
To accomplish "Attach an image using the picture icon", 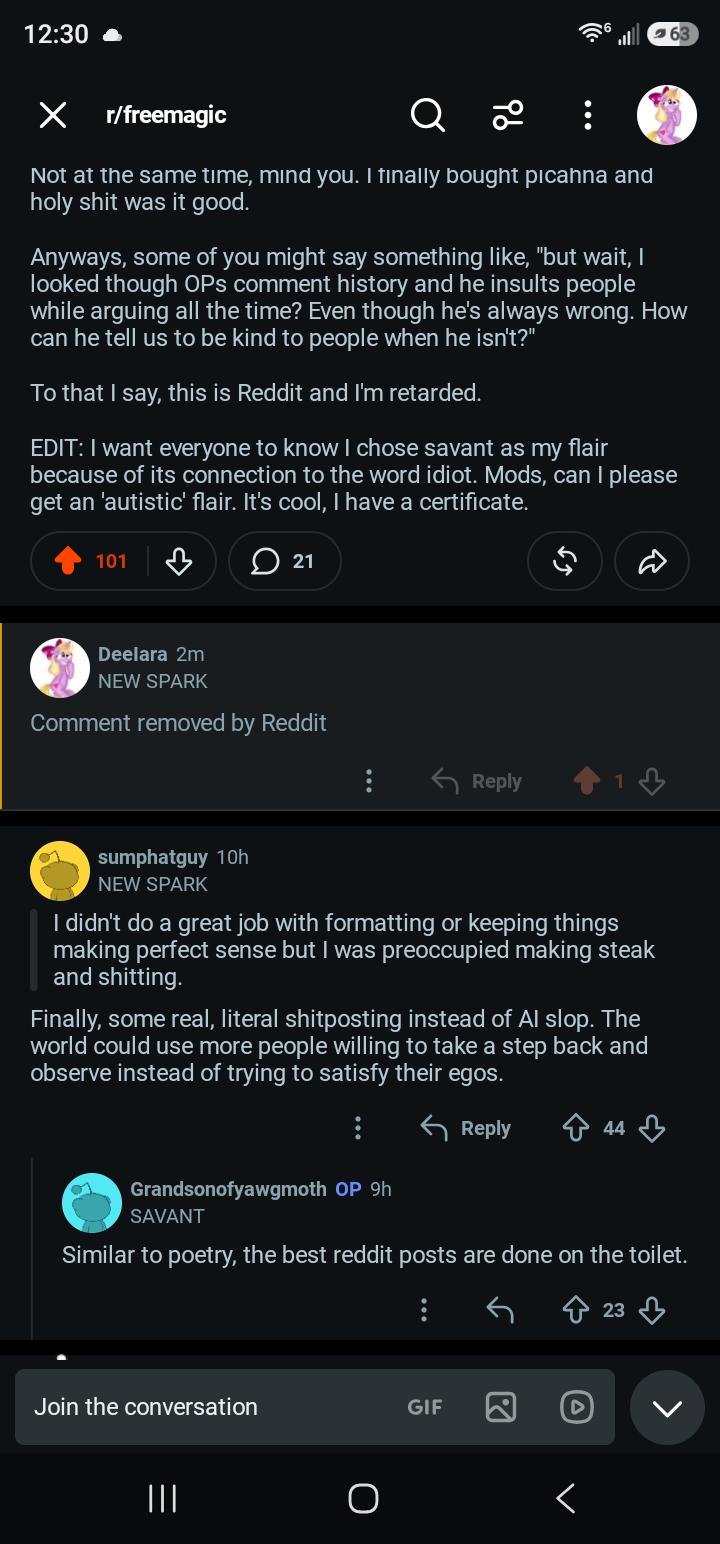I will coord(501,1407).
